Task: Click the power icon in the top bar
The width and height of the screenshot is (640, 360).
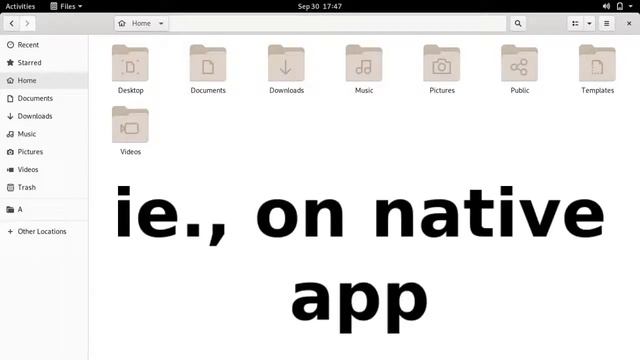Action: click(620, 6)
